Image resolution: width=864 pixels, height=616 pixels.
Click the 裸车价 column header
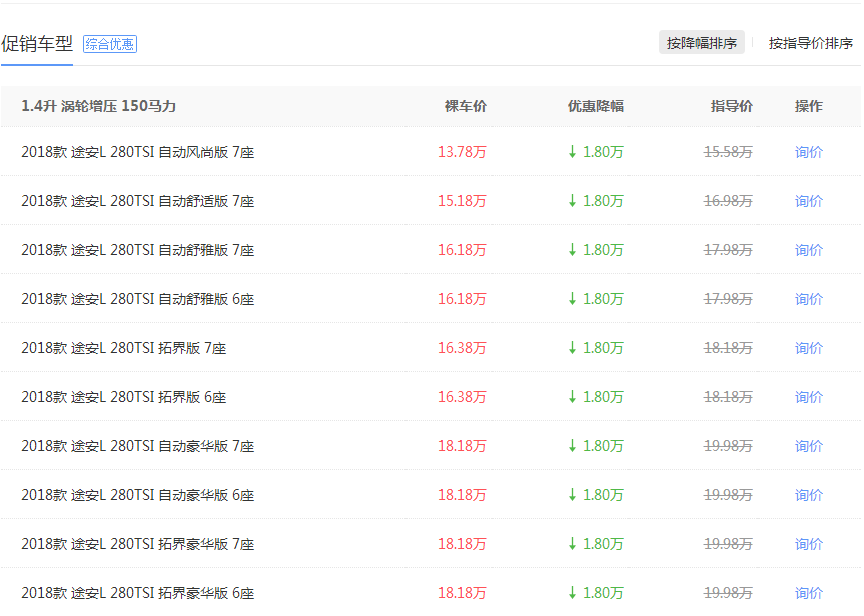465,106
